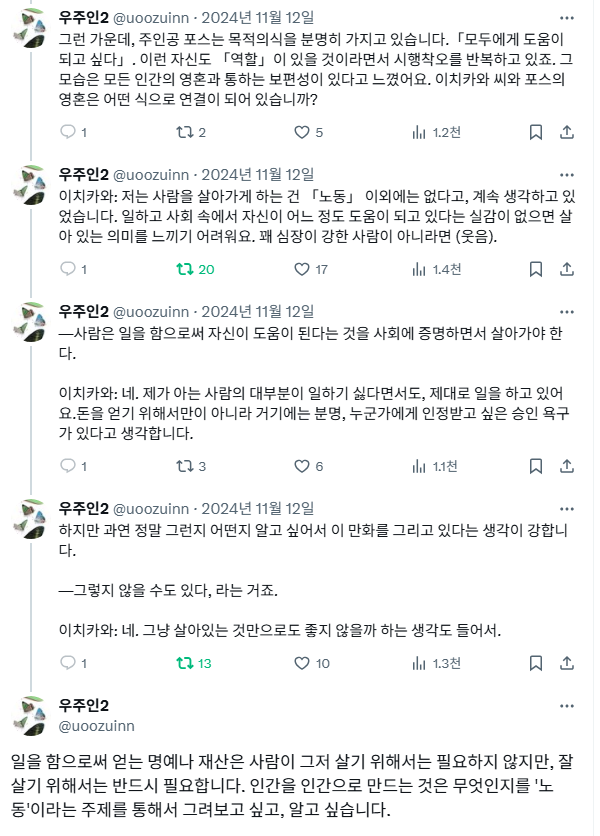The height and width of the screenshot is (836, 600).
Task: Share the tweet with 1.1천 views
Action: pos(566,466)
